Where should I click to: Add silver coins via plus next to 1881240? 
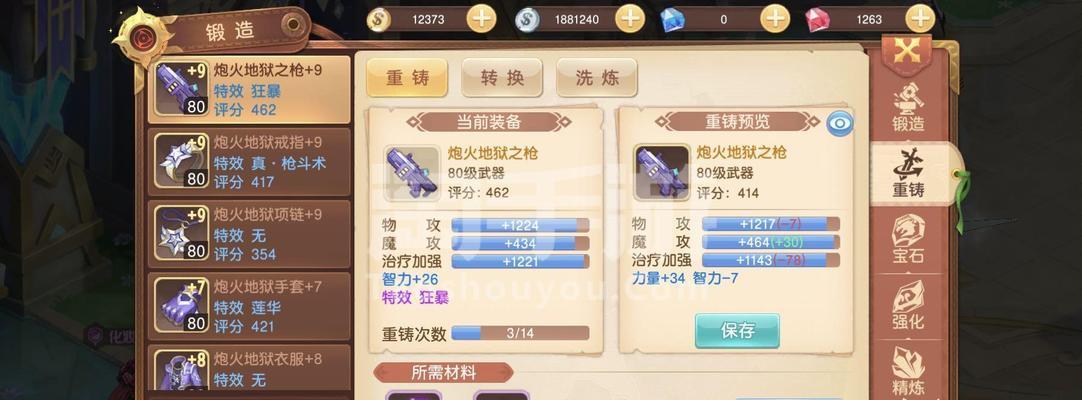(630, 19)
